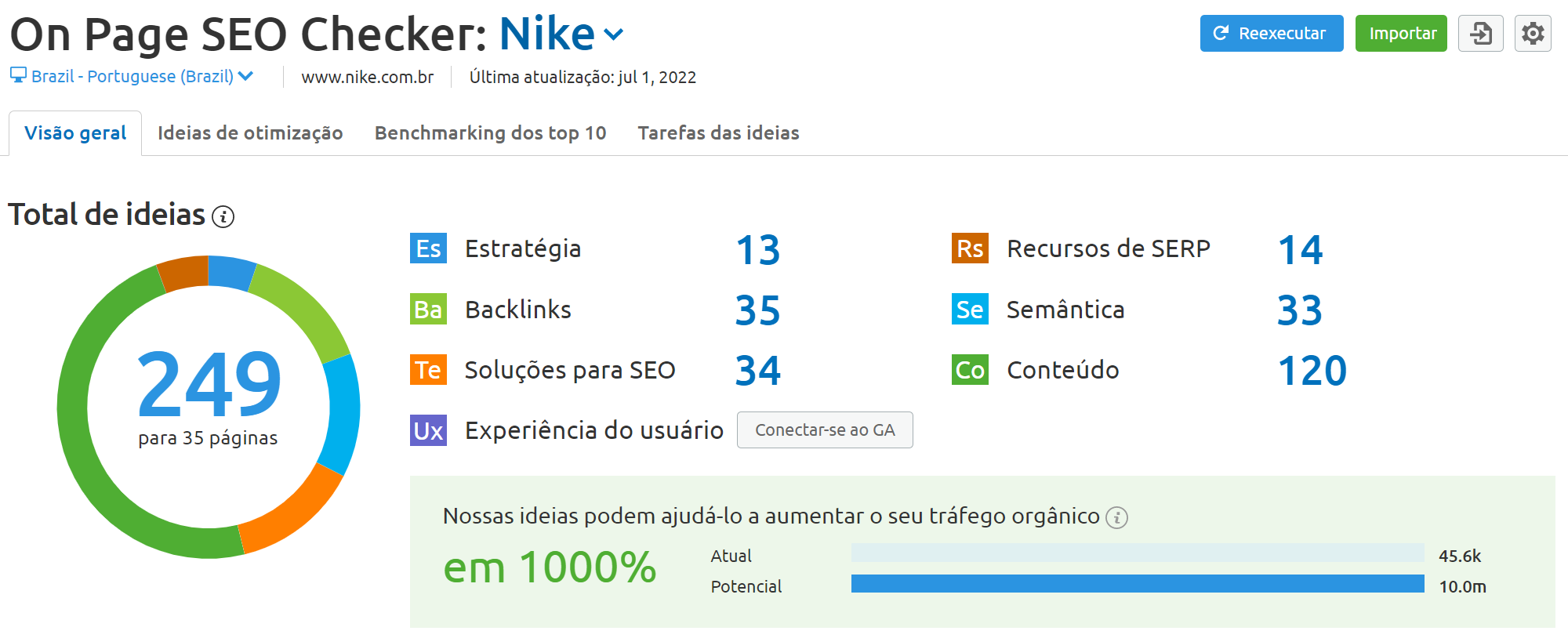Click the Experiência do usuário 'Ux' icon

point(427,430)
